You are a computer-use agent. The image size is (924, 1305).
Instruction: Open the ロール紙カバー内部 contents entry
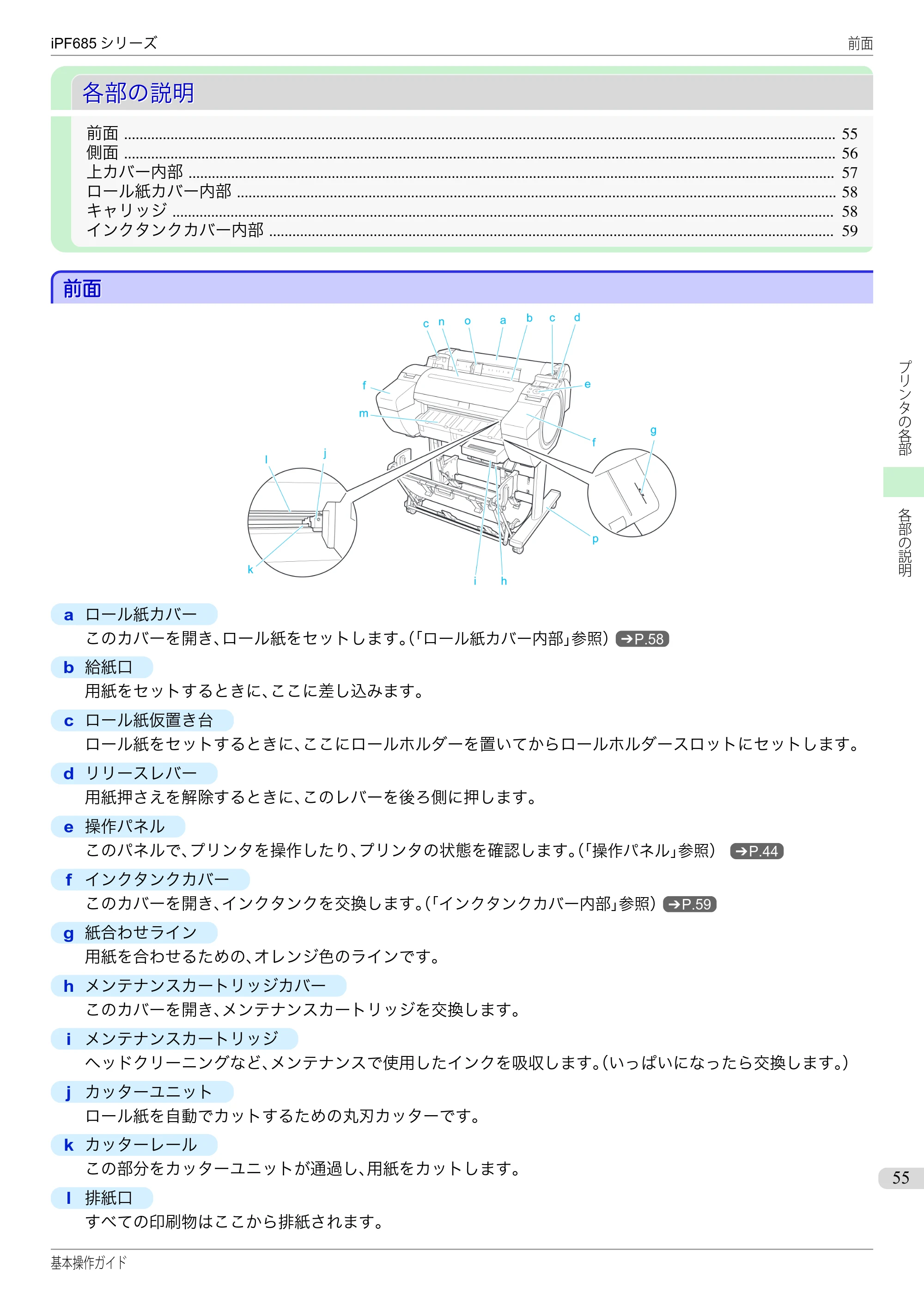[472, 192]
